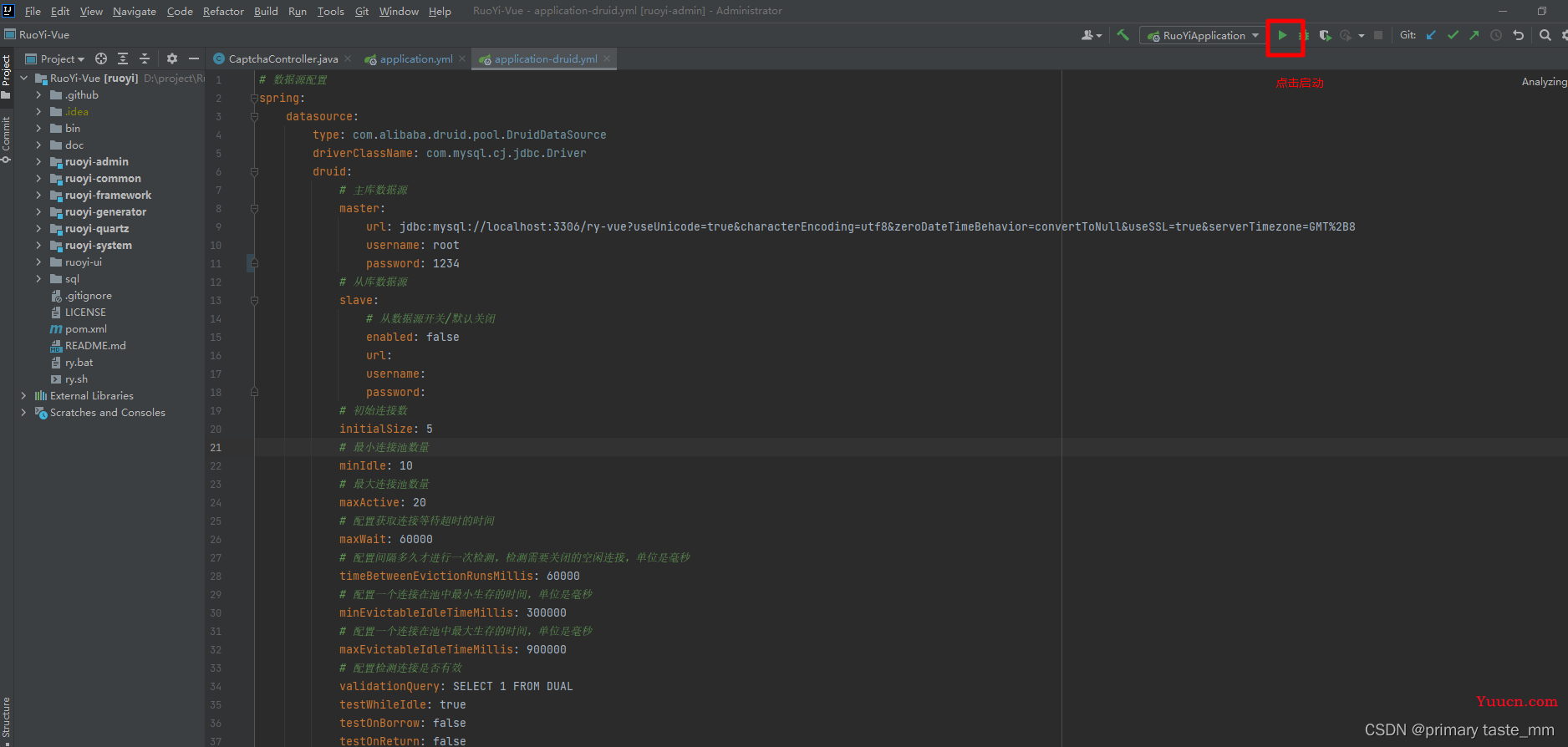The width and height of the screenshot is (1568, 747).
Task: Build project with the hammer icon
Action: tap(1123, 35)
